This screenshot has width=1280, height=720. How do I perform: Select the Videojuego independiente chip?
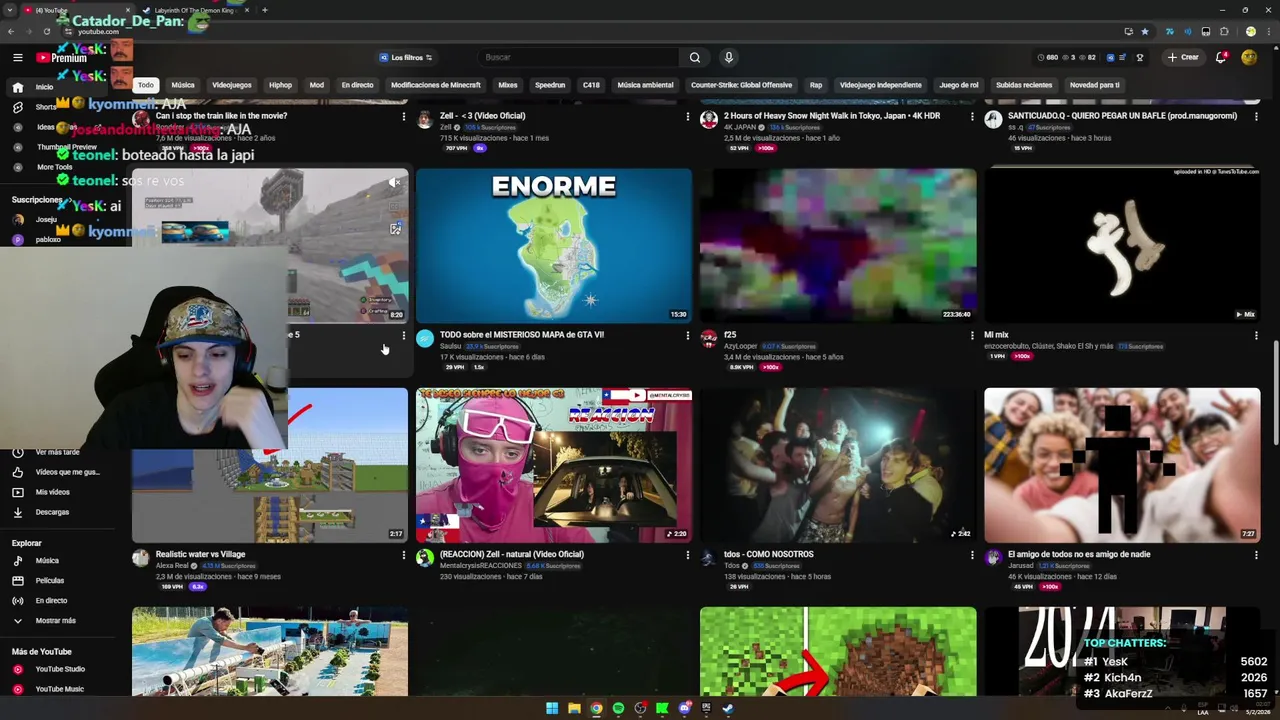coord(880,85)
